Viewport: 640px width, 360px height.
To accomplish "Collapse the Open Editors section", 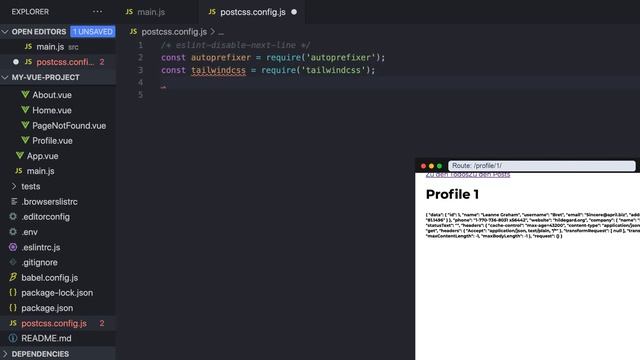I will point(5,31).
